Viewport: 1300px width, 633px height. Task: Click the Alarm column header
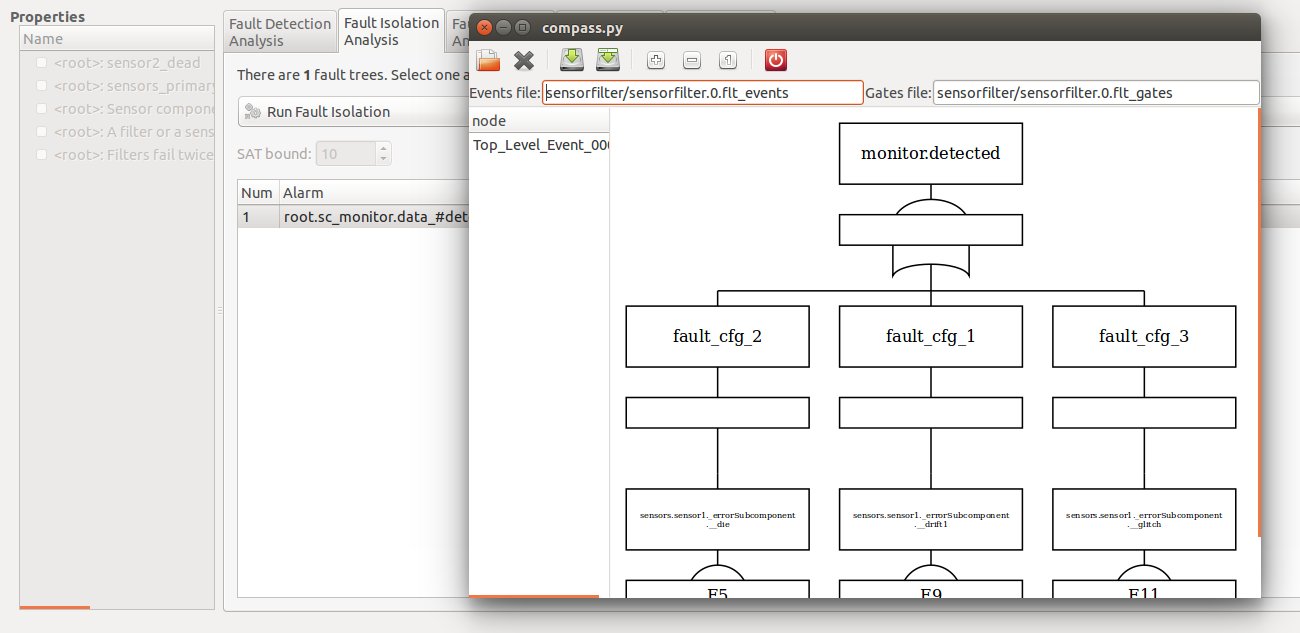click(x=373, y=192)
